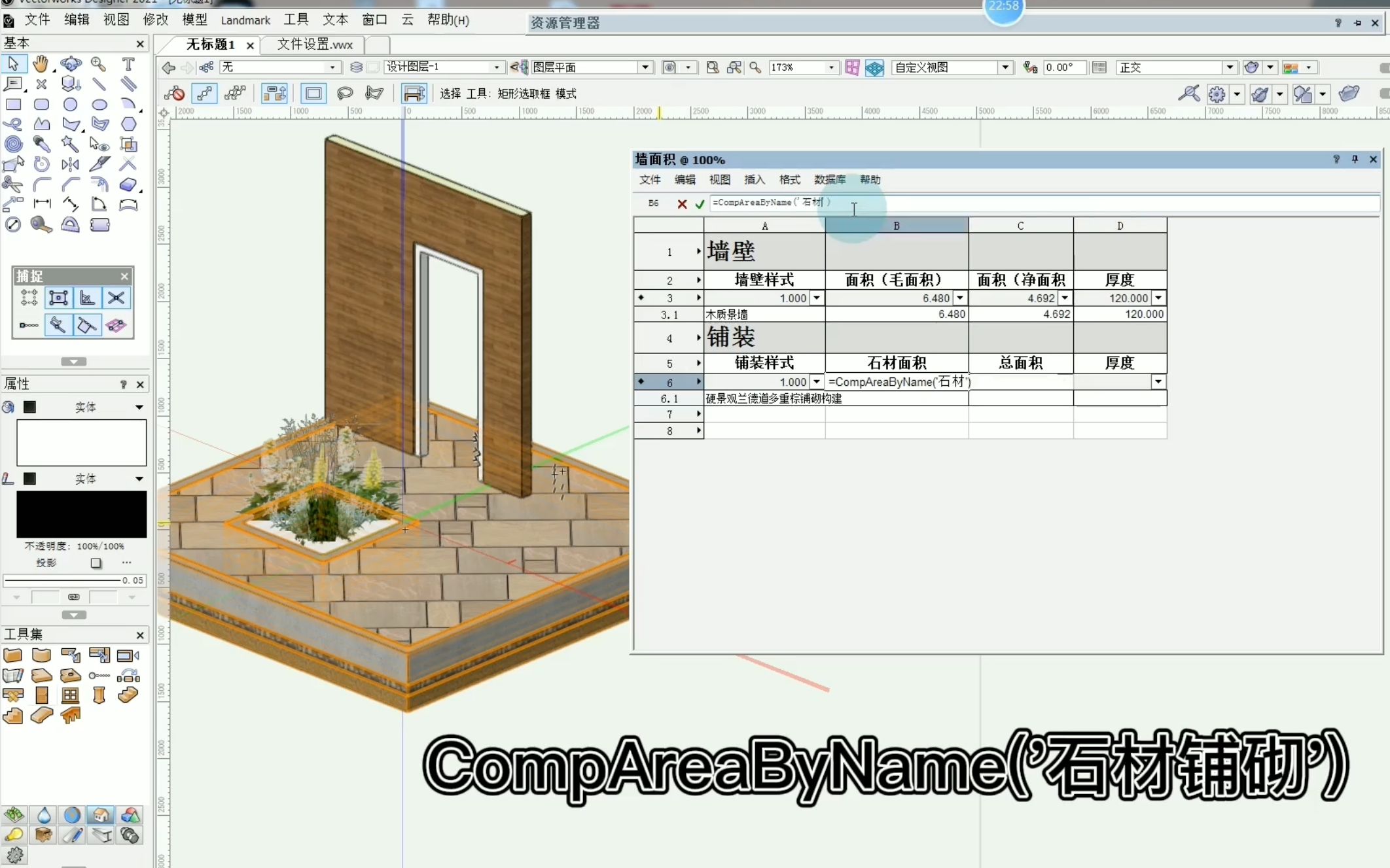Switch to the 文件设置.vwx tab
Viewport: 1390px width, 868px height.
coord(315,44)
